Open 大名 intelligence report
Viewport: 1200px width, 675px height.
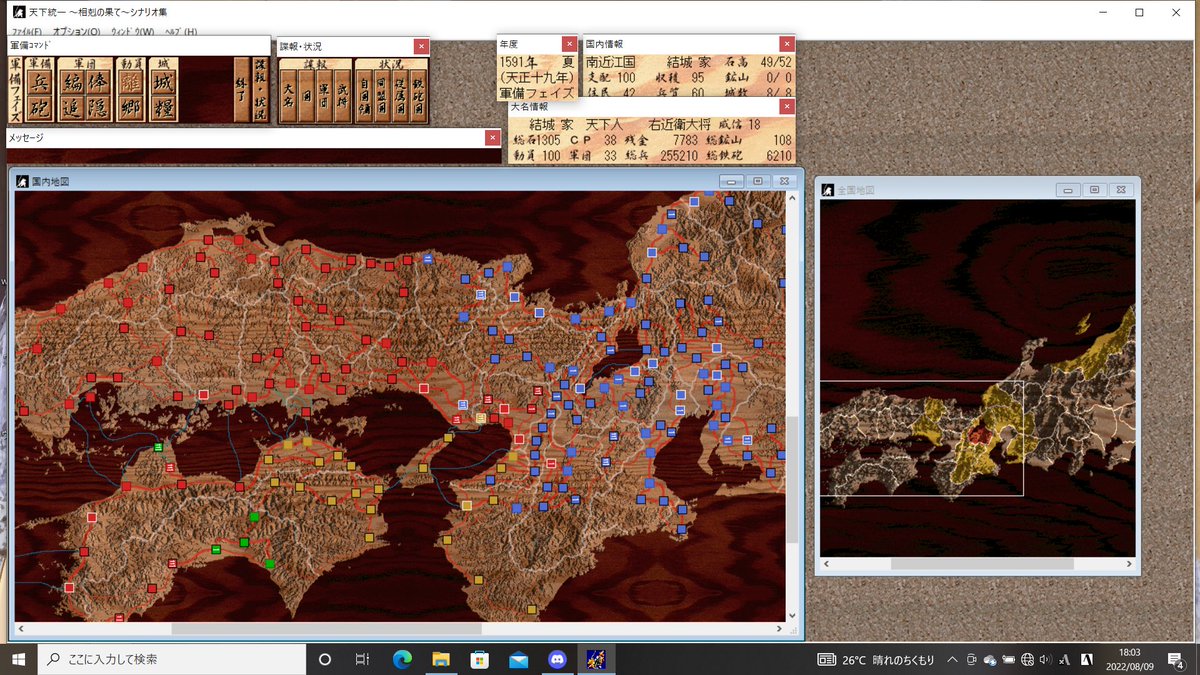(288, 97)
